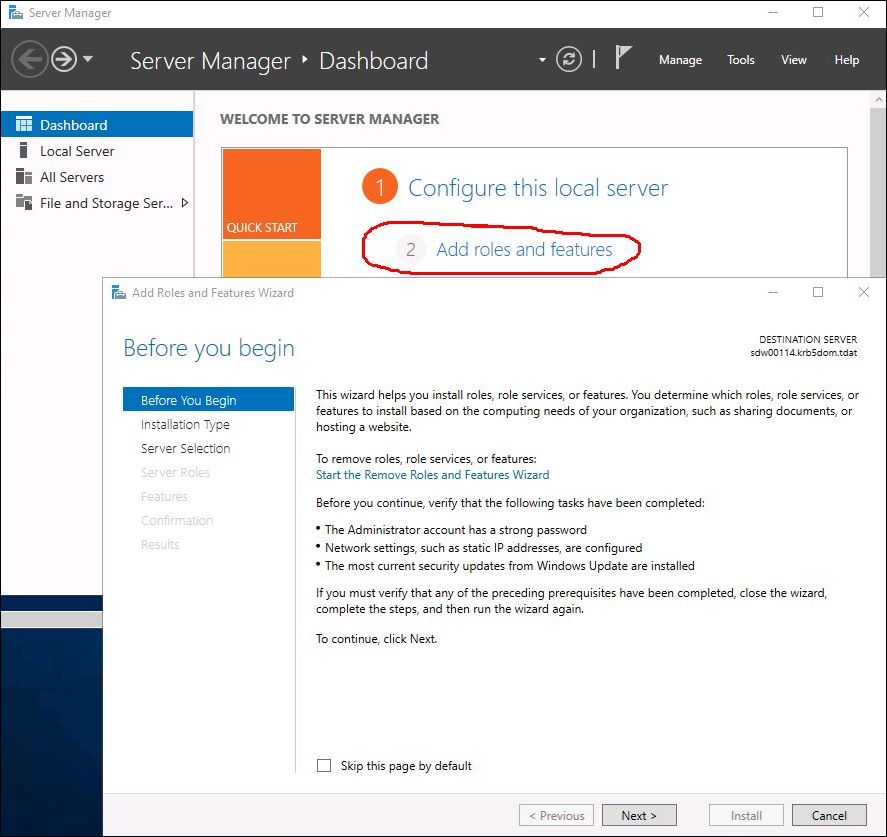Click the Network settings static IP line
Viewport: 887px width, 837px height.
click(484, 547)
